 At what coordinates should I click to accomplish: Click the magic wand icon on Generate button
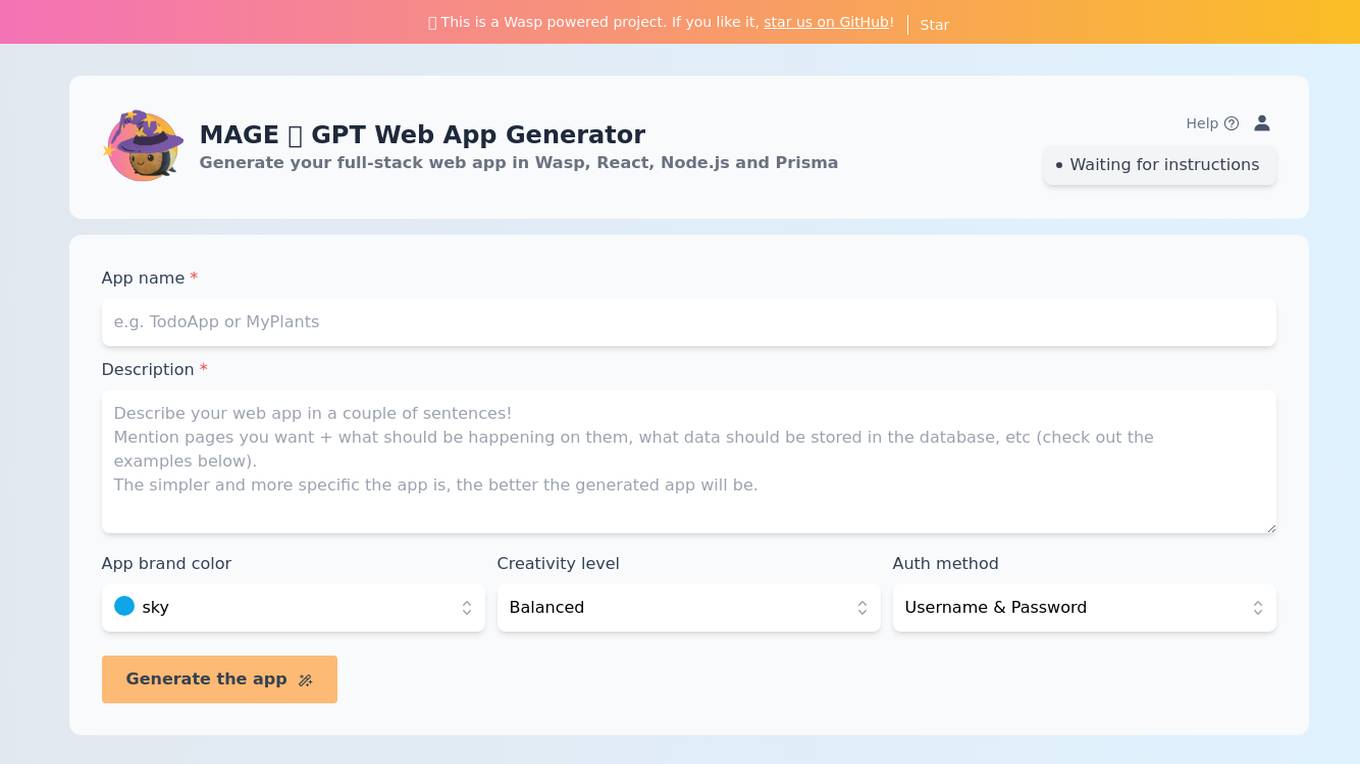pyautogui.click(x=306, y=680)
